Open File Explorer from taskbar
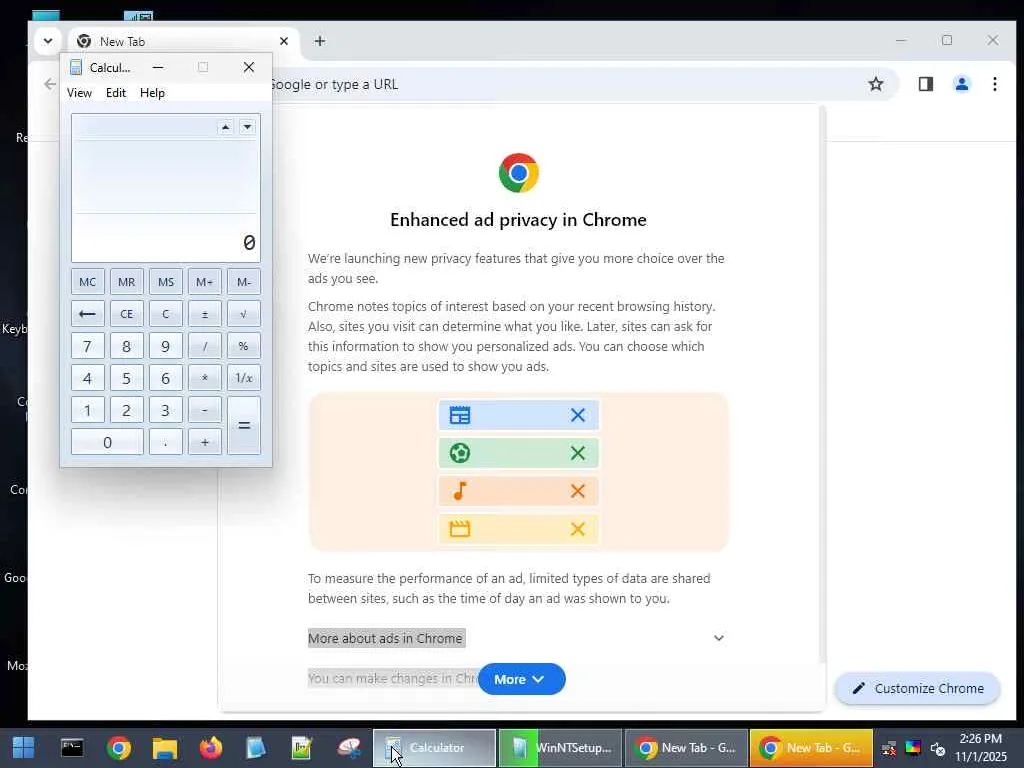Screen dimensions: 1024x768 [x=165, y=748]
